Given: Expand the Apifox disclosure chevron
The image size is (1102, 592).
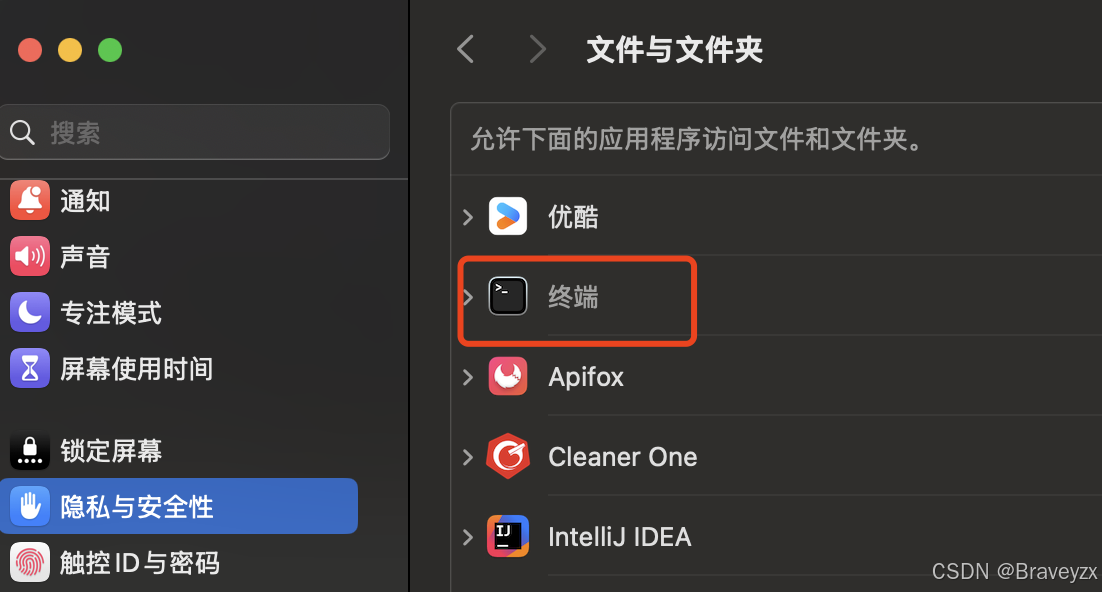Looking at the screenshot, I should pos(468,377).
